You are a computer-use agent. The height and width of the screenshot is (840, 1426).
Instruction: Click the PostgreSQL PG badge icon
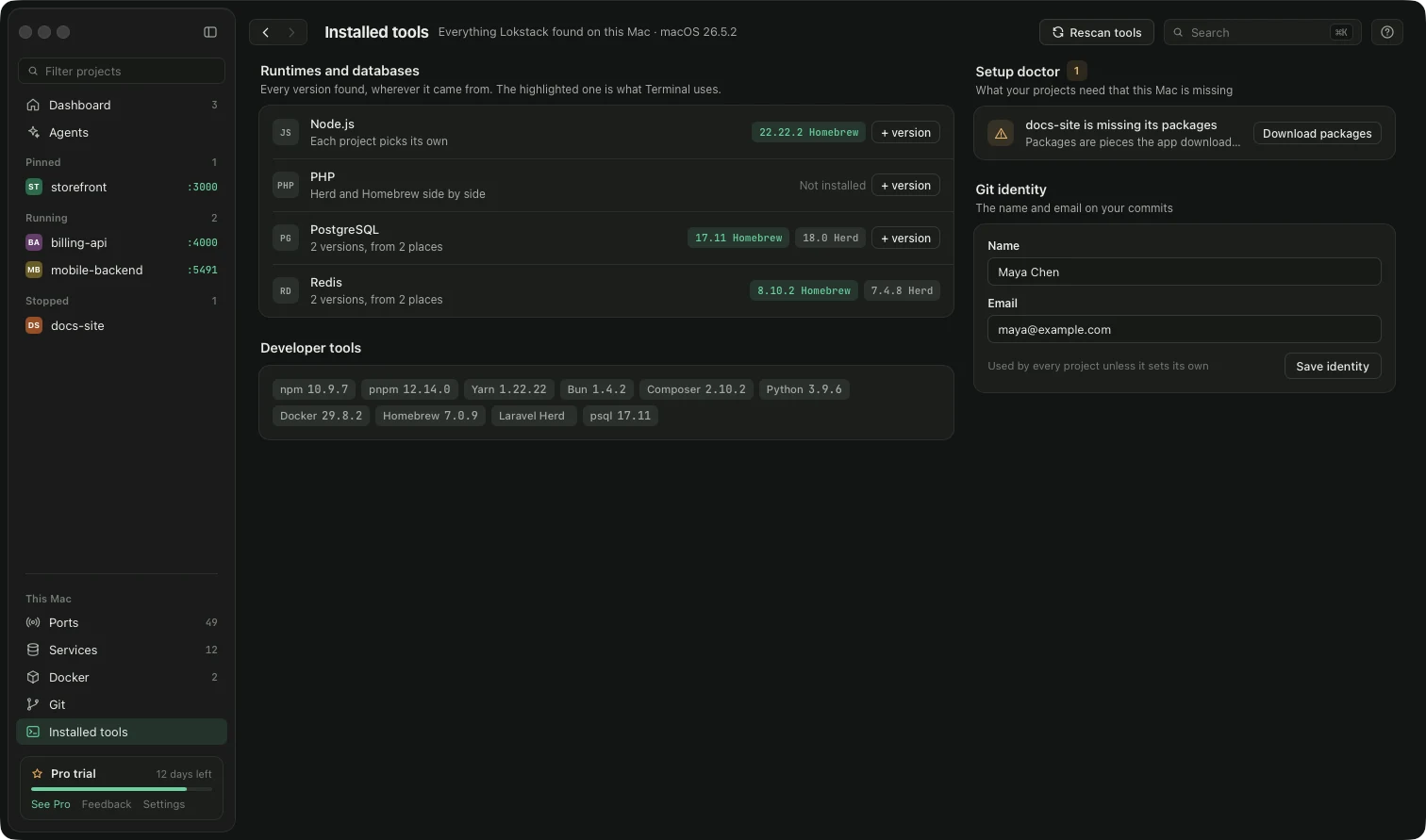pyautogui.click(x=286, y=238)
